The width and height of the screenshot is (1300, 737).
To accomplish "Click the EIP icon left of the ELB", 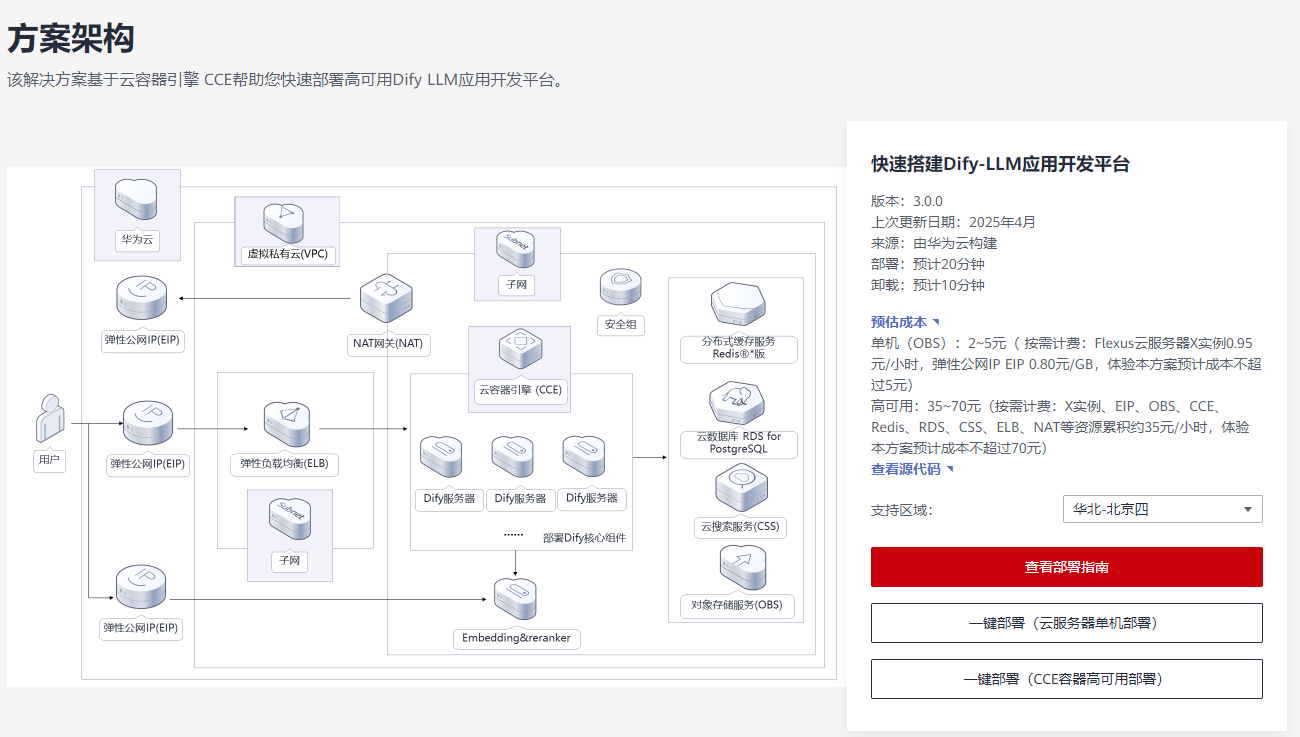I will 148,425.
